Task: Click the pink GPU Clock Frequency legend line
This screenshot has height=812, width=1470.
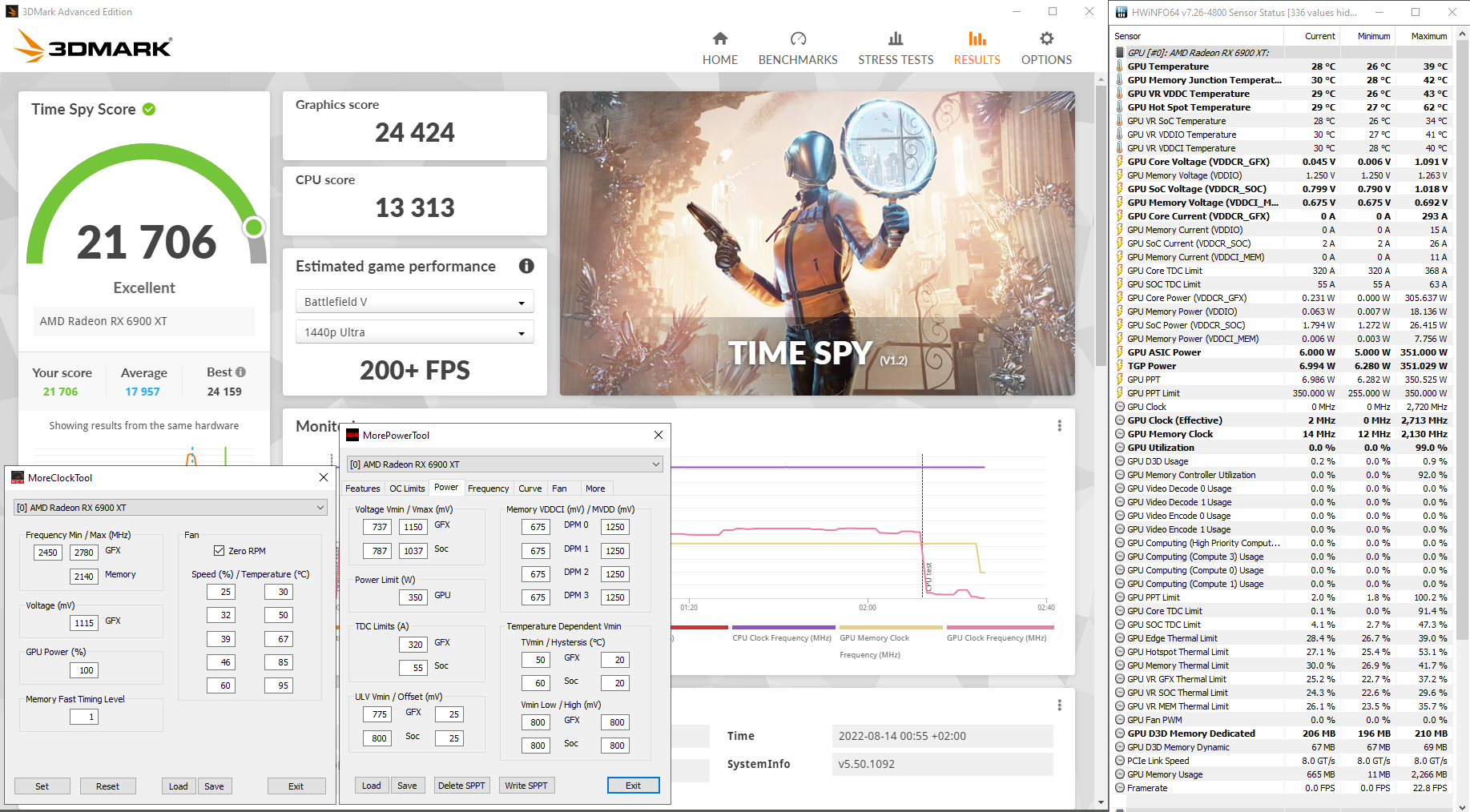Action: [1000, 627]
